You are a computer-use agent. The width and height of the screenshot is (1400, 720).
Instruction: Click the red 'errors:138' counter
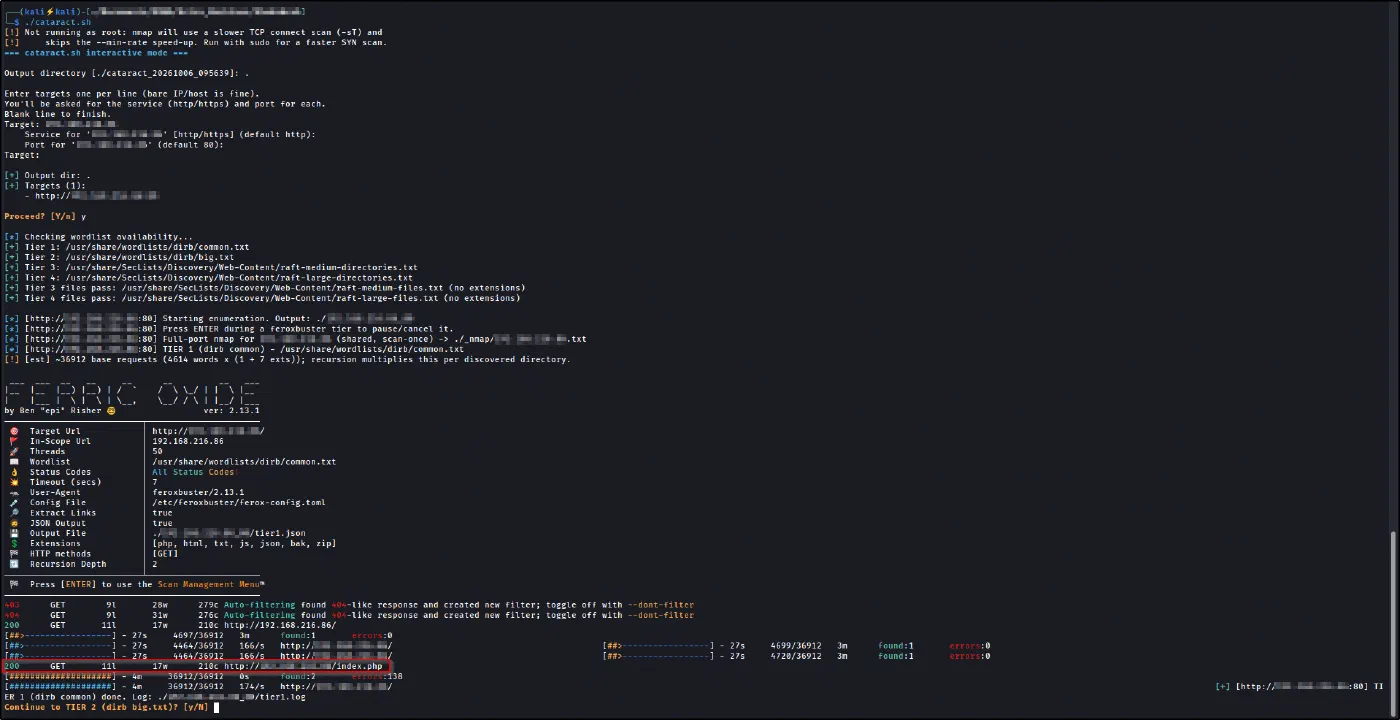point(376,676)
